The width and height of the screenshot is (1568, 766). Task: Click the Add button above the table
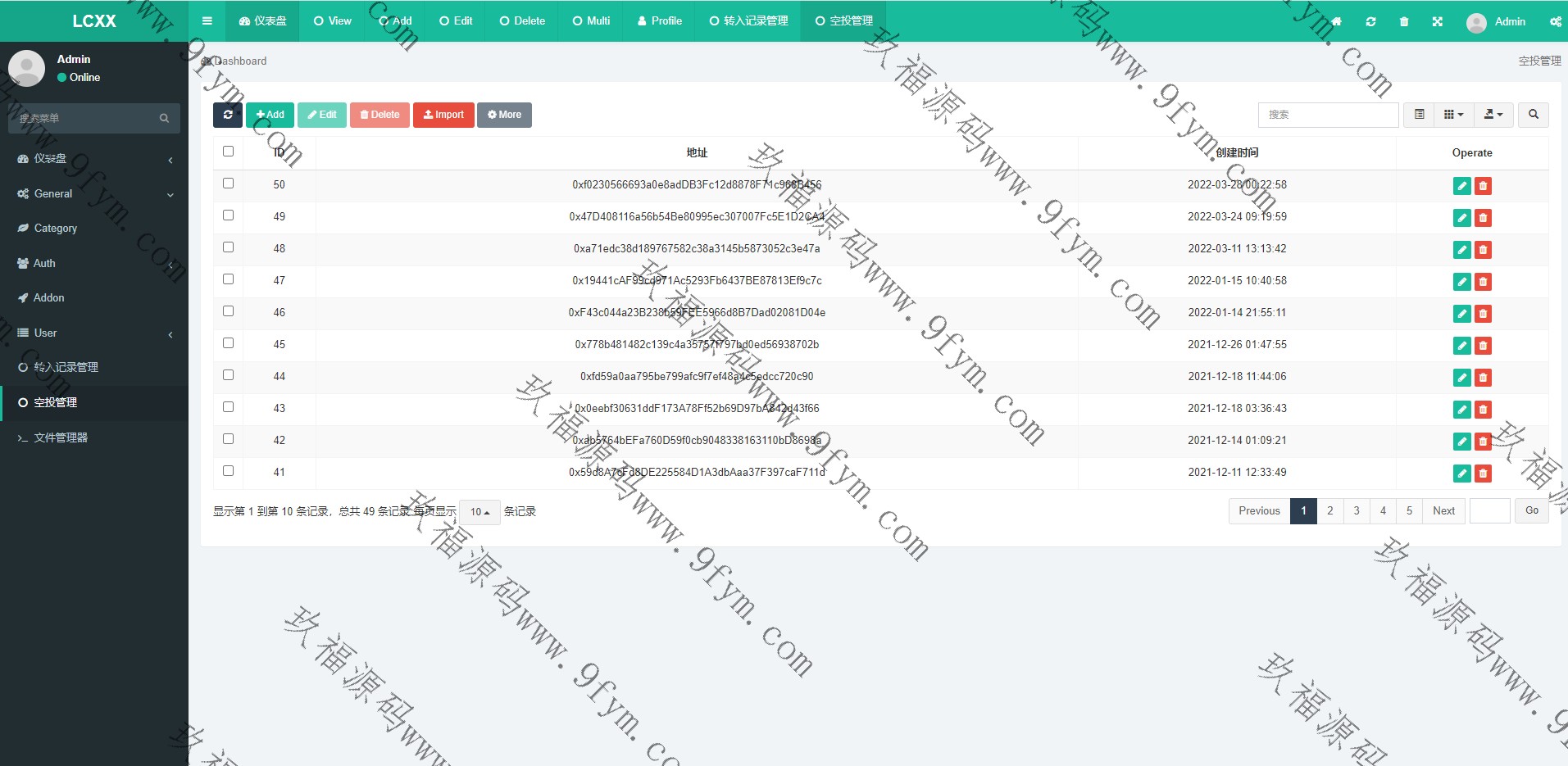click(x=270, y=115)
